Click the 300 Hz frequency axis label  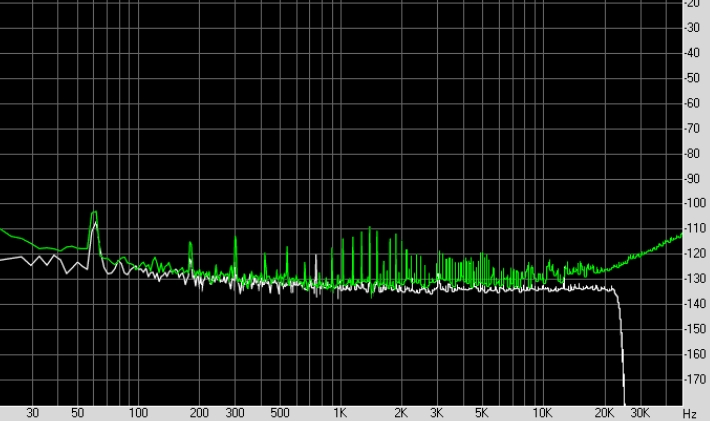pyautogui.click(x=235, y=413)
